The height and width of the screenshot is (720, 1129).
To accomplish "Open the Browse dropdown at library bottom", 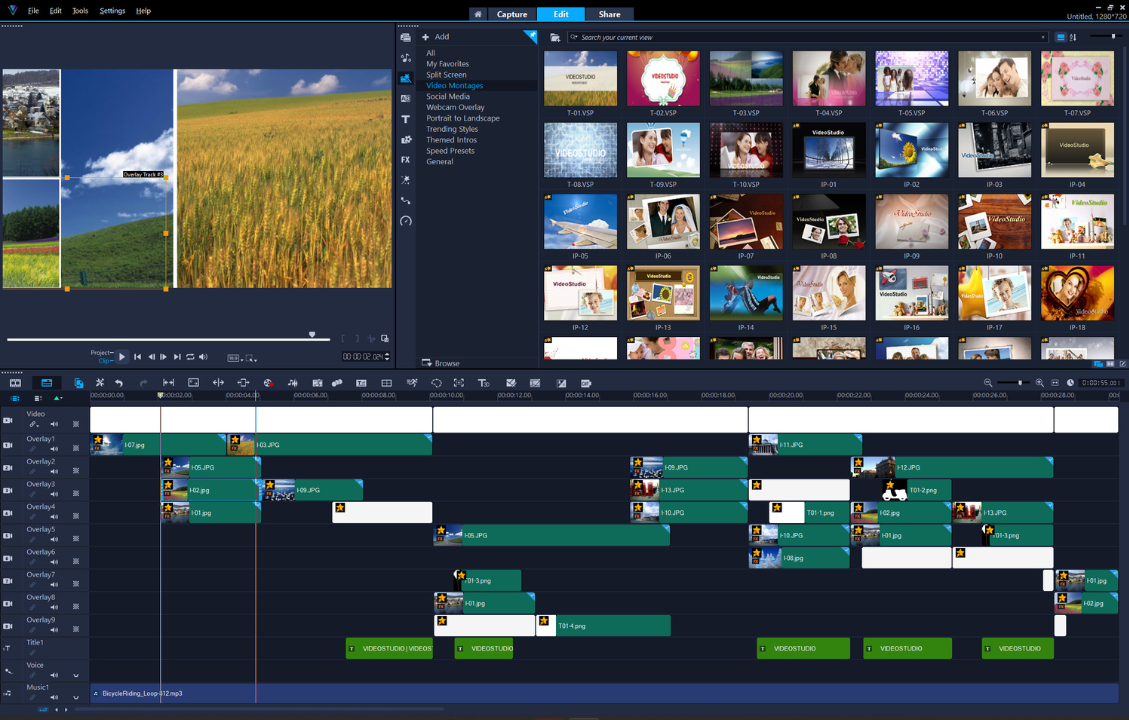I will click(441, 363).
